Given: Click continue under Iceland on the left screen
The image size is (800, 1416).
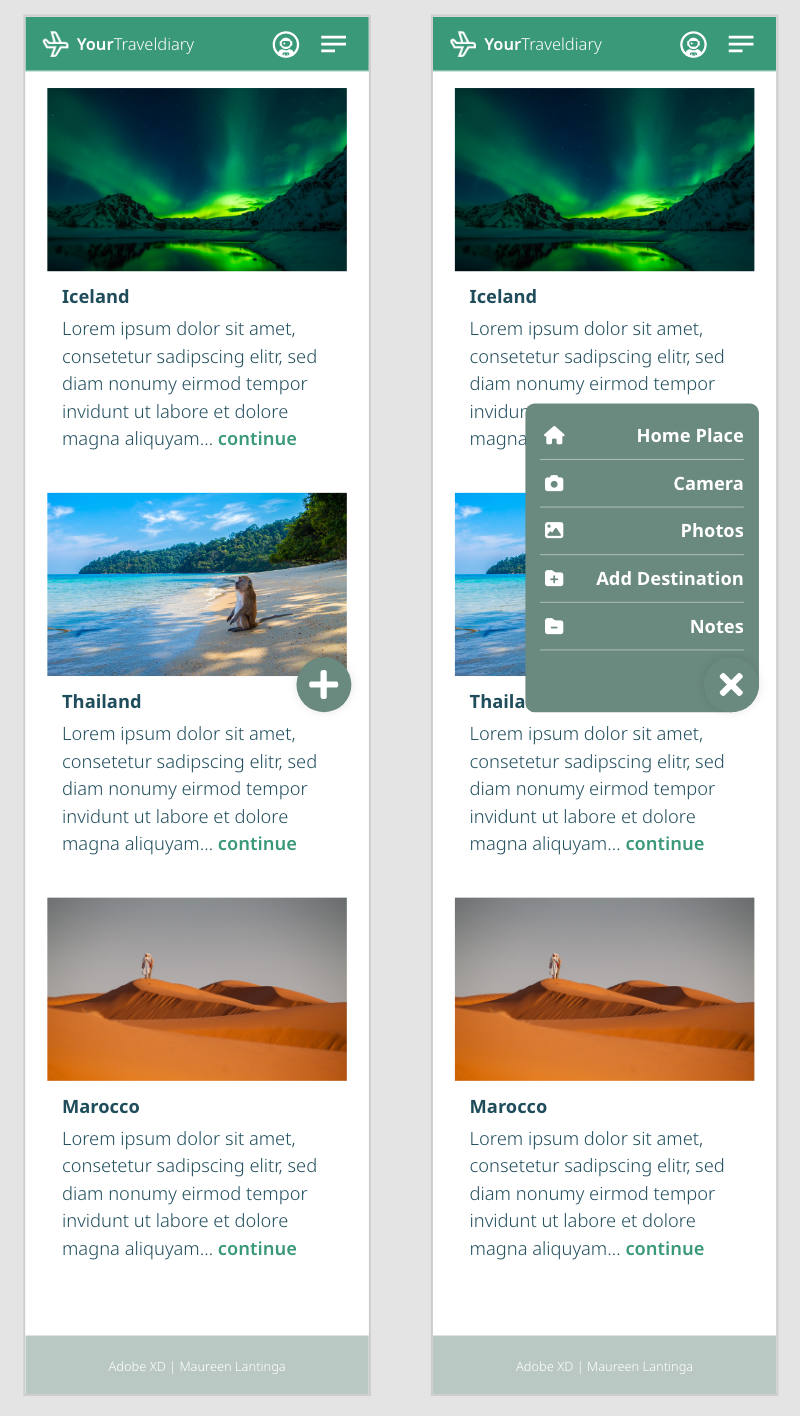Looking at the screenshot, I should [257, 439].
